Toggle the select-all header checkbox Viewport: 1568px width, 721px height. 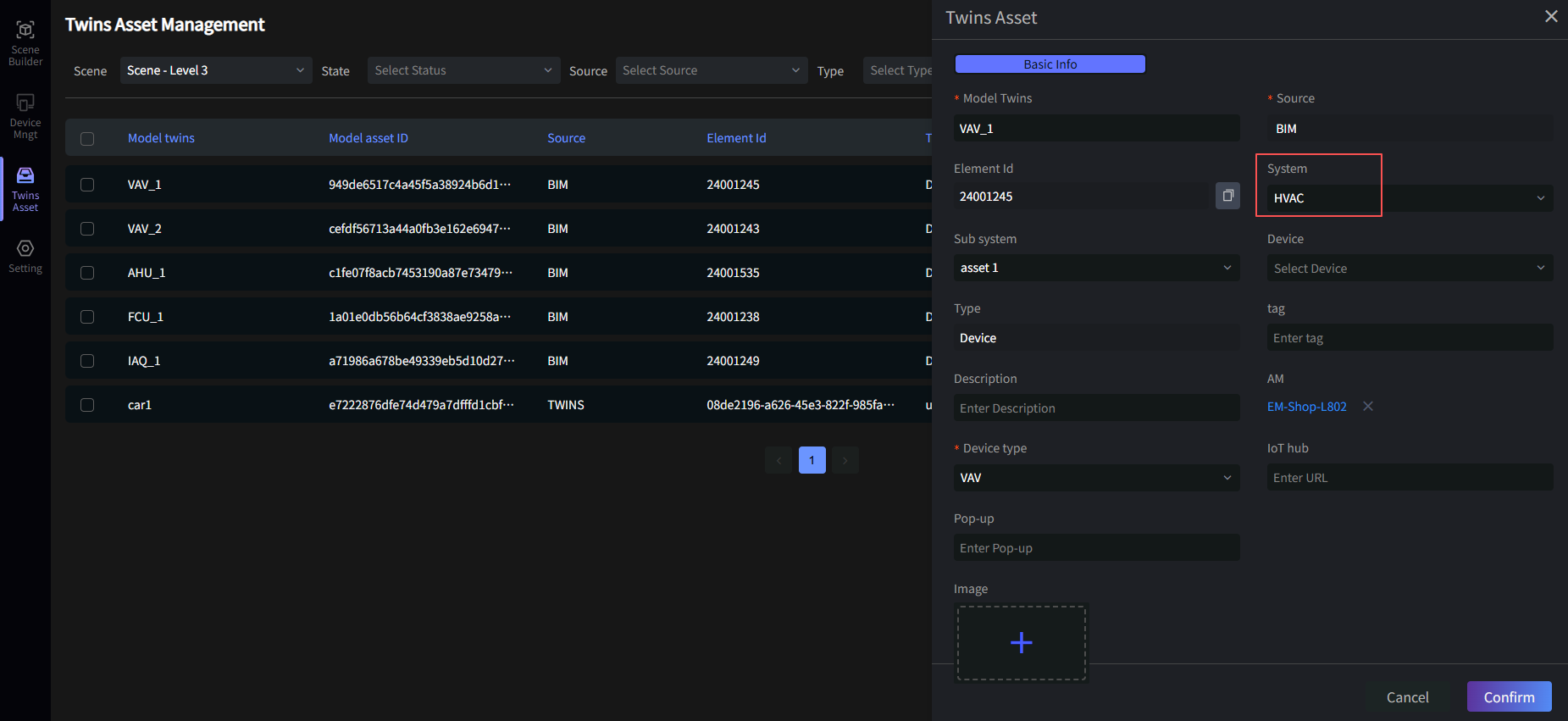87,139
